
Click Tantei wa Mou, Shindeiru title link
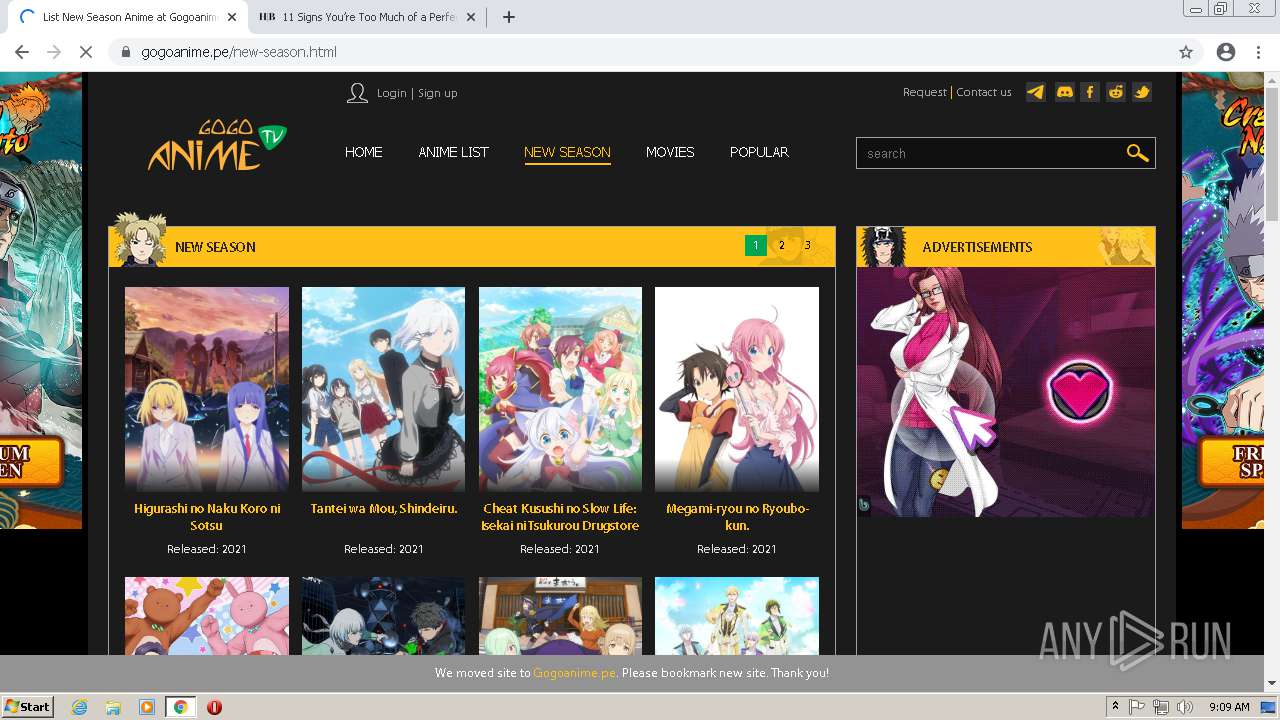click(384, 509)
